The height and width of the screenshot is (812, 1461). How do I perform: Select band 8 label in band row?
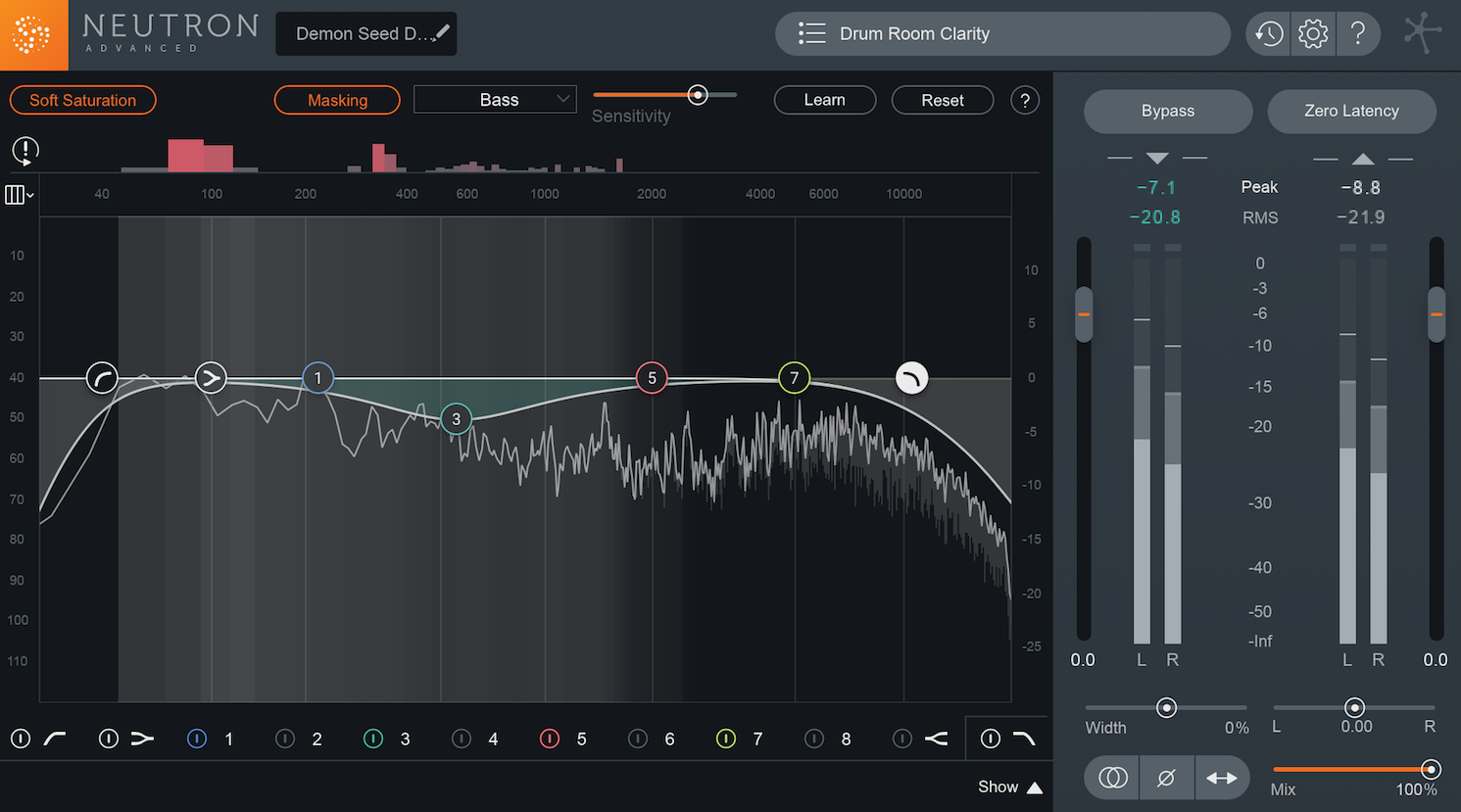click(847, 740)
